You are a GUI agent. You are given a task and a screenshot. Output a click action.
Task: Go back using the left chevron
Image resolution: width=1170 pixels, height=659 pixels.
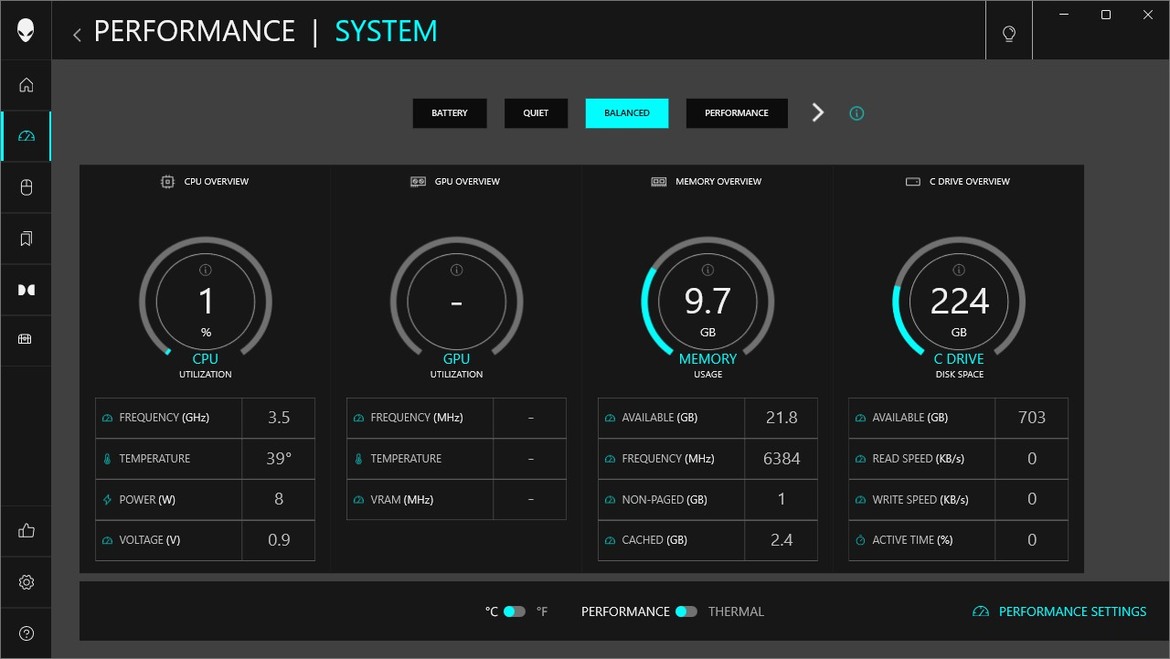(x=77, y=35)
